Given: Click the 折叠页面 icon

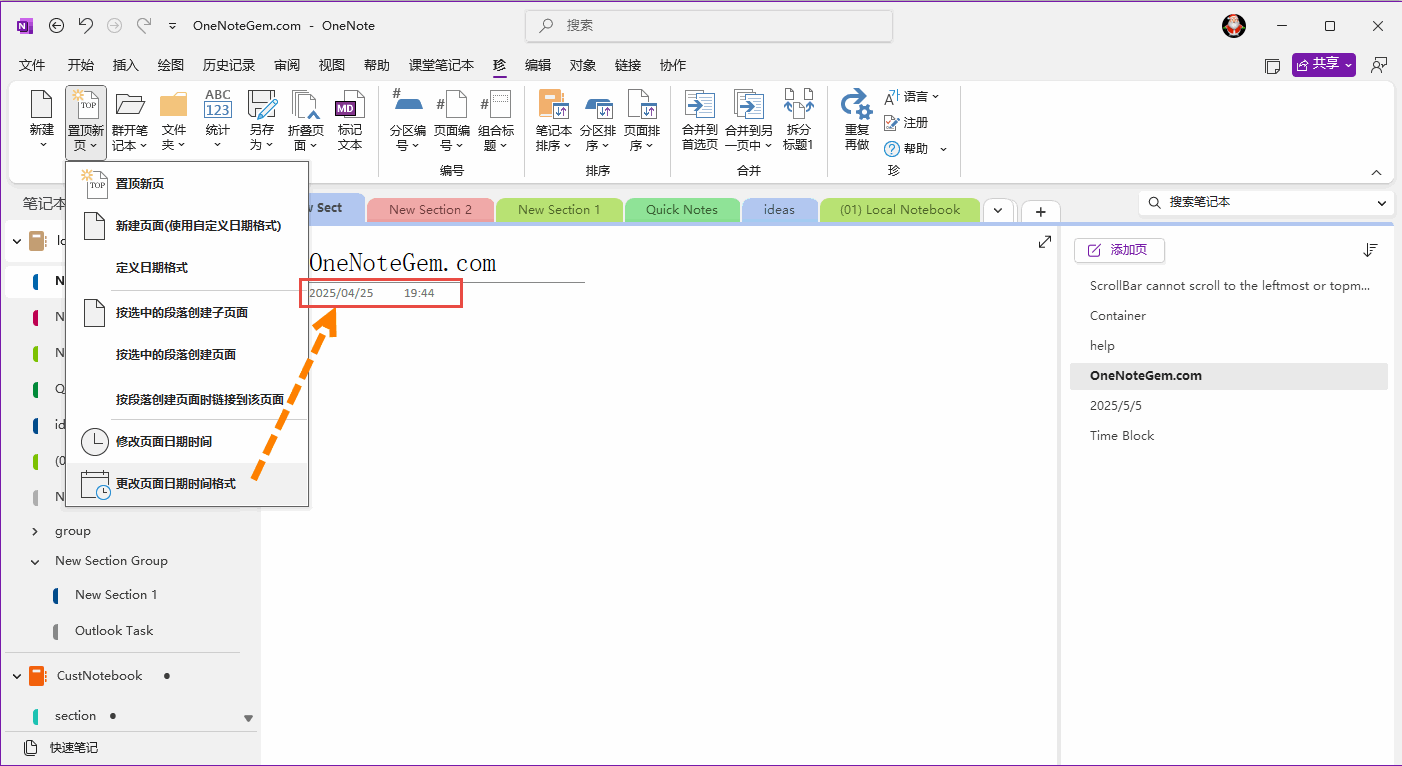Looking at the screenshot, I should (x=305, y=104).
